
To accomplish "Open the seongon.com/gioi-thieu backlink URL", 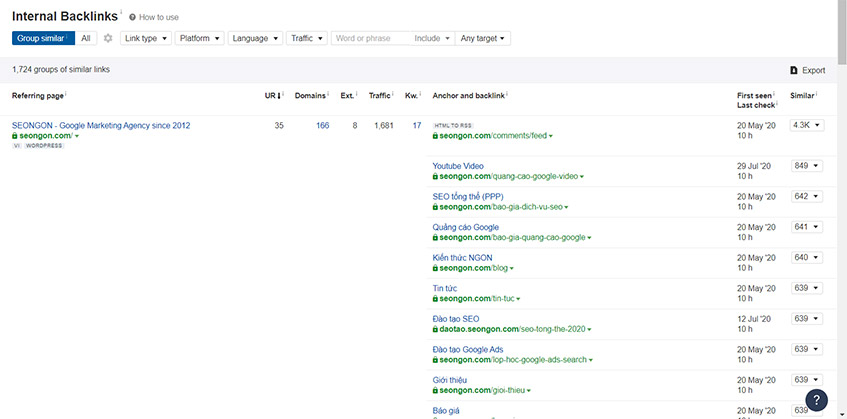I will pyautogui.click(x=481, y=390).
